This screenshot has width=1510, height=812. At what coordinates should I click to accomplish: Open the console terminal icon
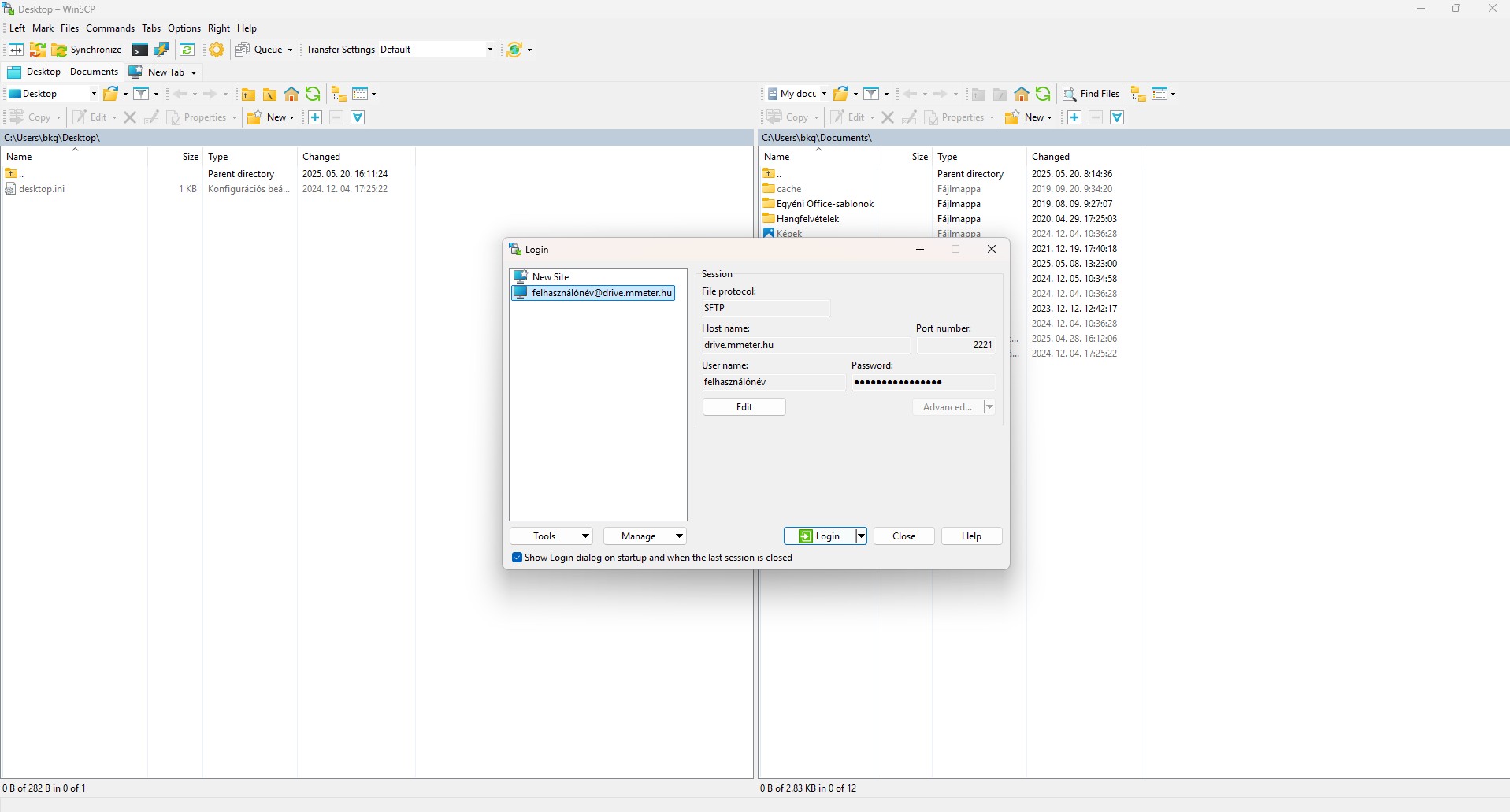pyautogui.click(x=140, y=50)
